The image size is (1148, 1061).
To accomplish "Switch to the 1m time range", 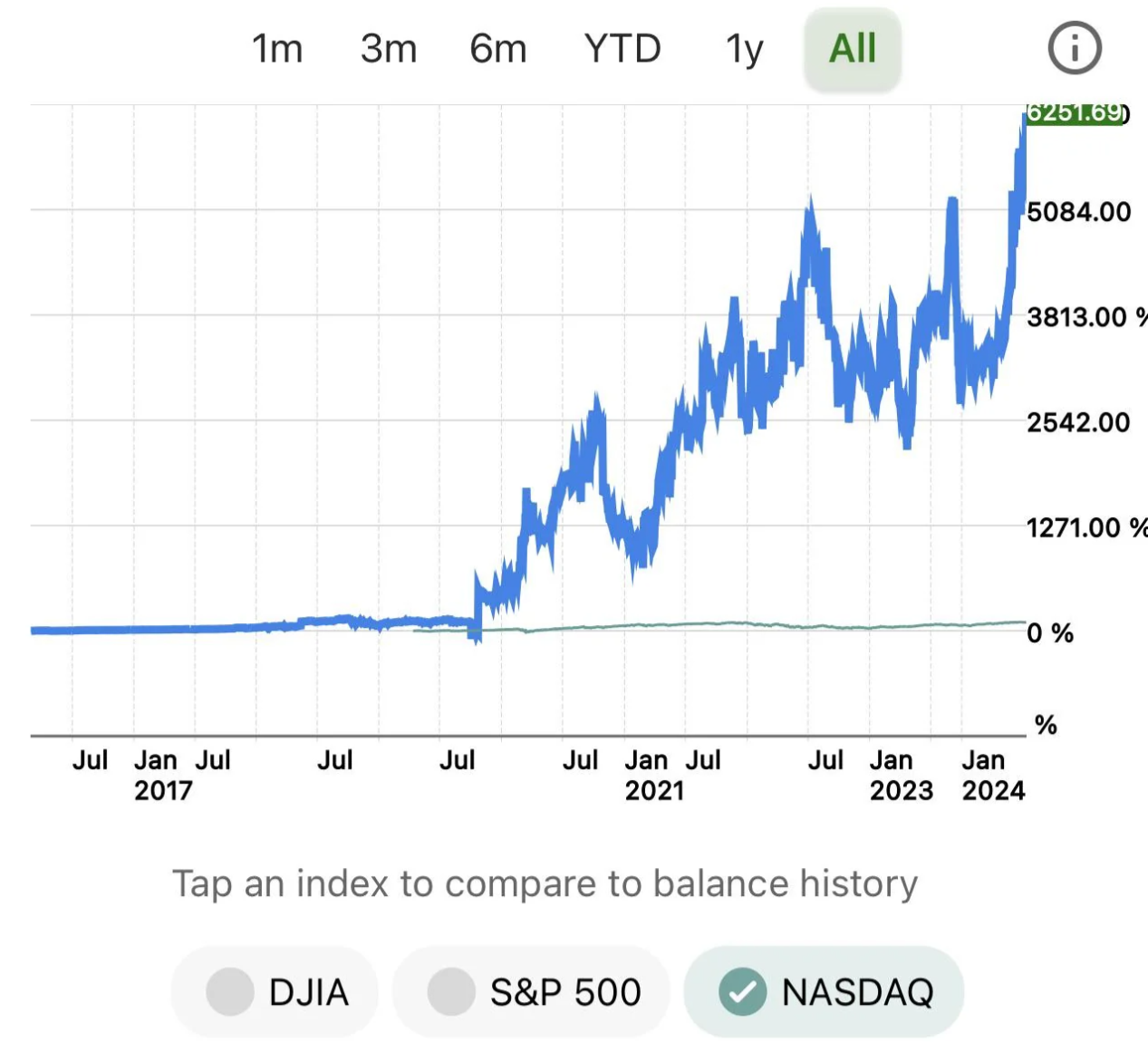I will [277, 49].
